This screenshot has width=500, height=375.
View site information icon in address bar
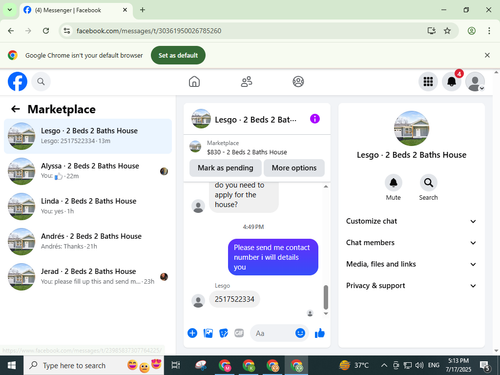click(67, 31)
